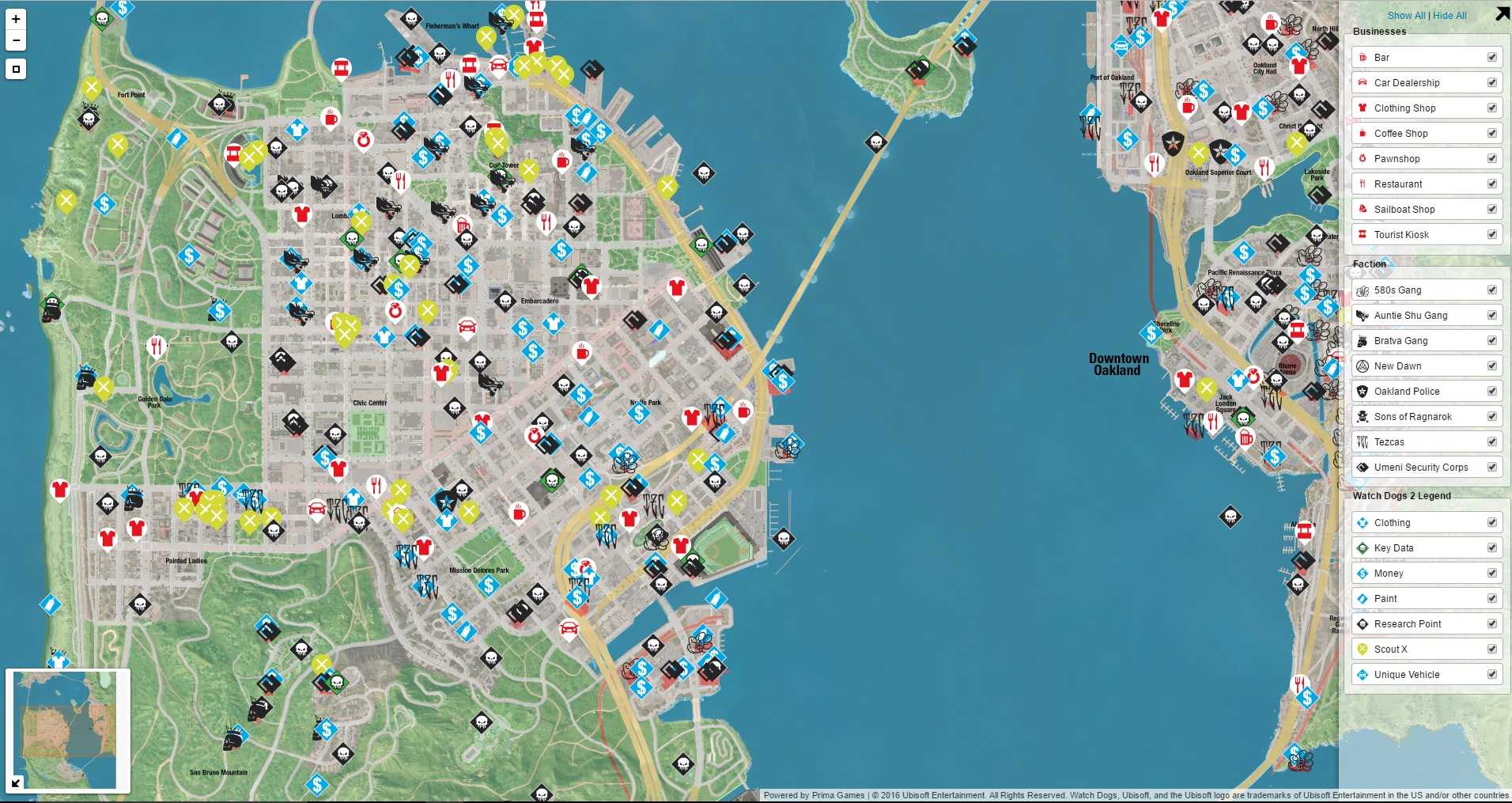Click the Powered by Prima Games footer text
This screenshot has height=803, width=1512.
814,795
